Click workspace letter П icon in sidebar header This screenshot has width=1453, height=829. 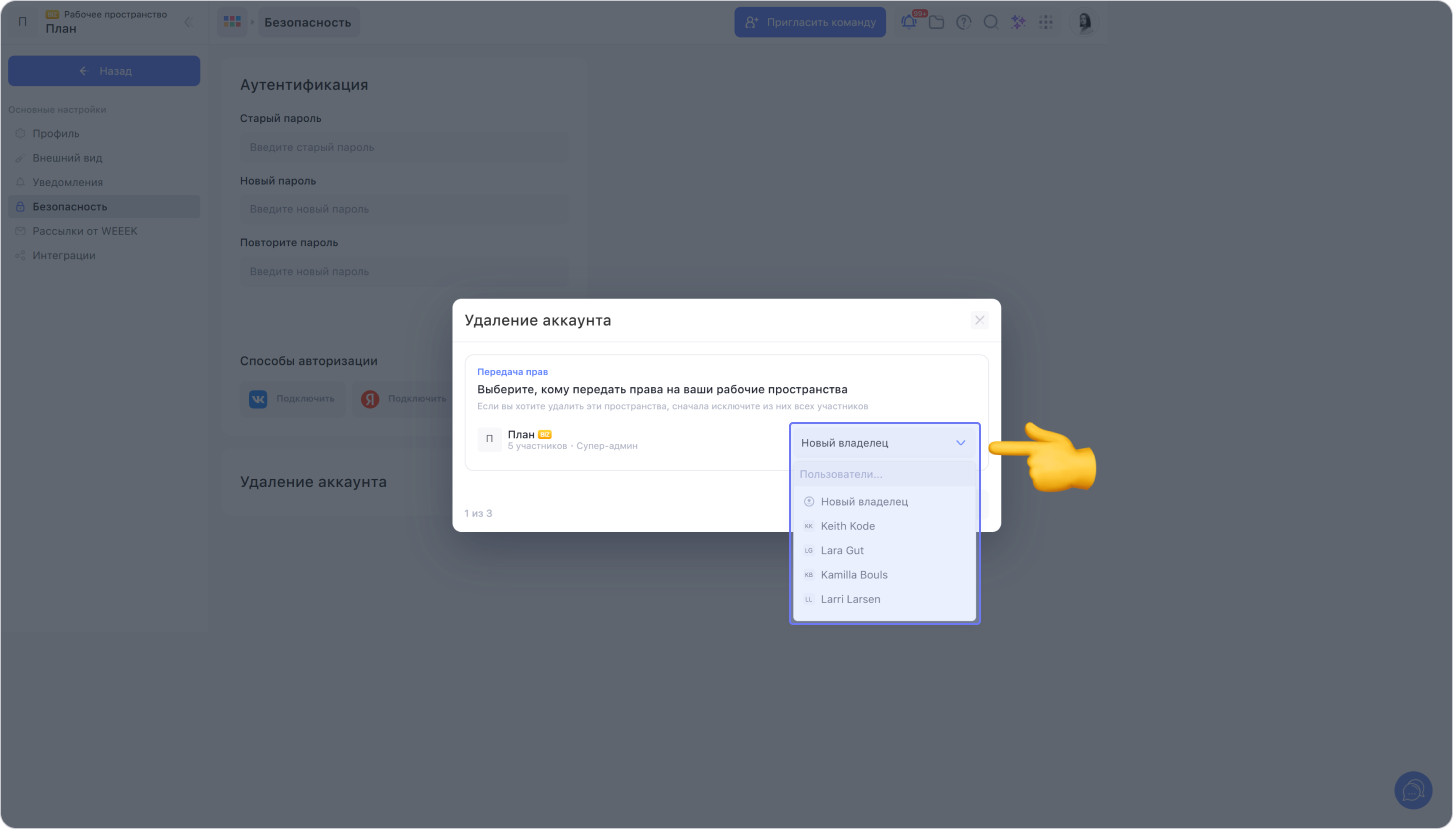pos(23,22)
